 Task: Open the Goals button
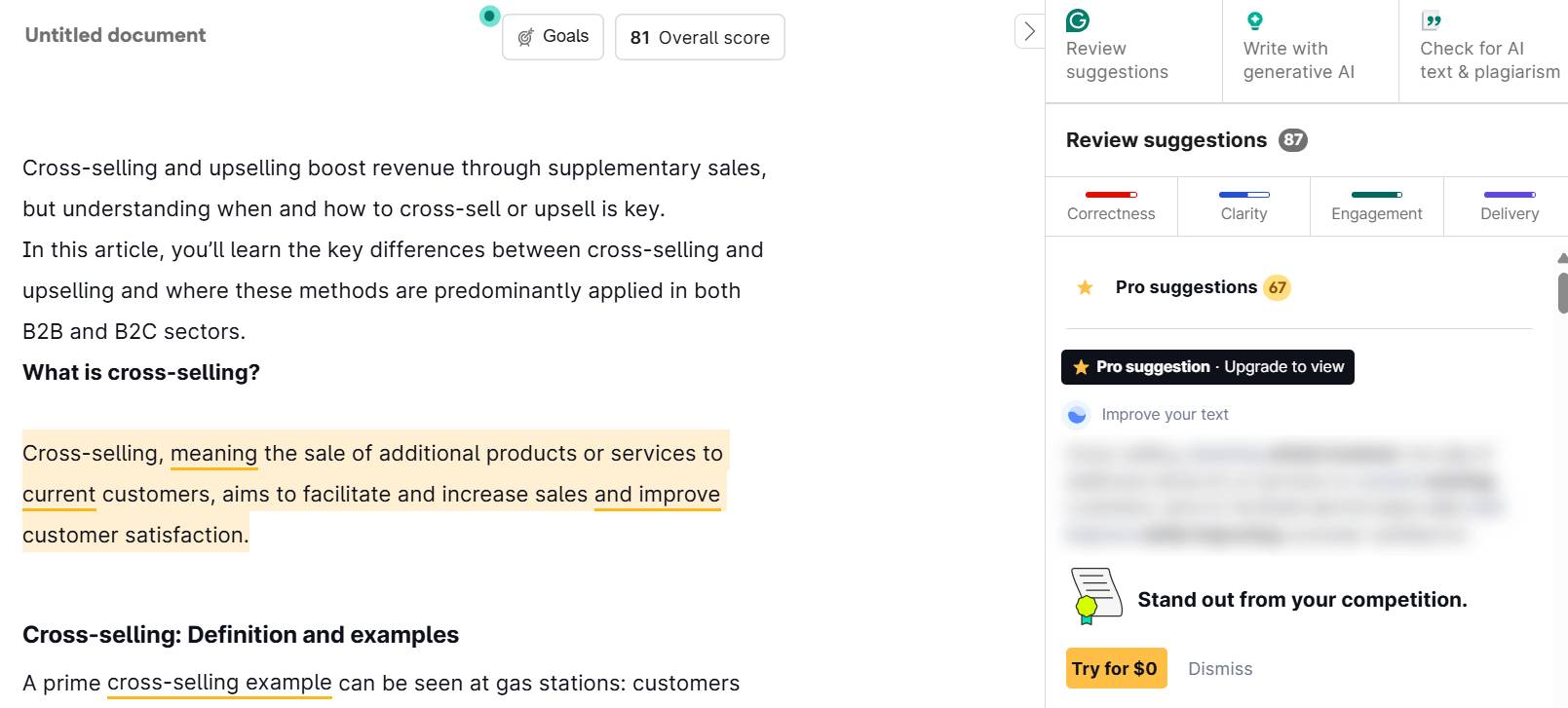553,37
